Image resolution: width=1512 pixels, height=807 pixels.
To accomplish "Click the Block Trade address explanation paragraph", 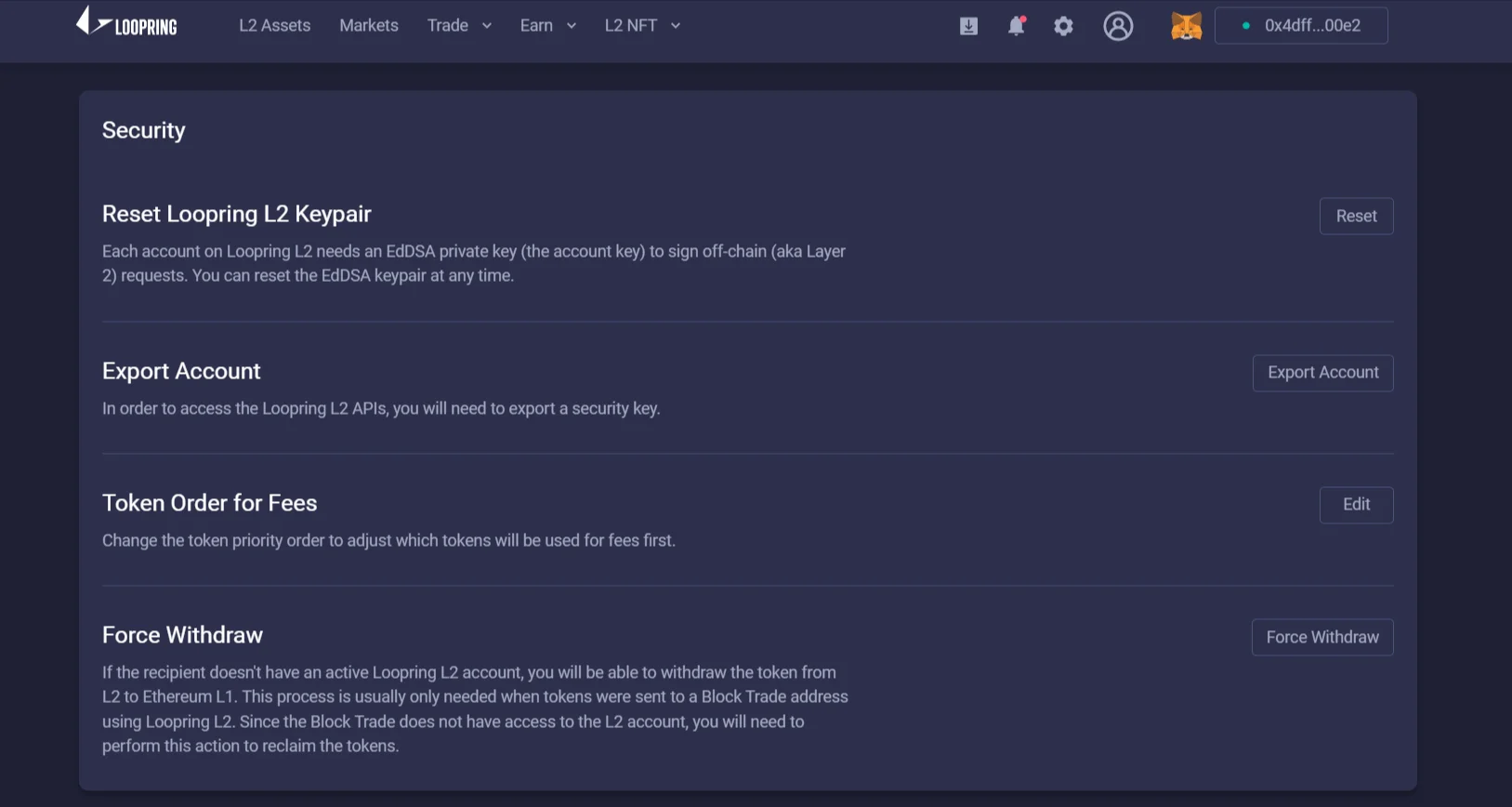I will click(475, 708).
